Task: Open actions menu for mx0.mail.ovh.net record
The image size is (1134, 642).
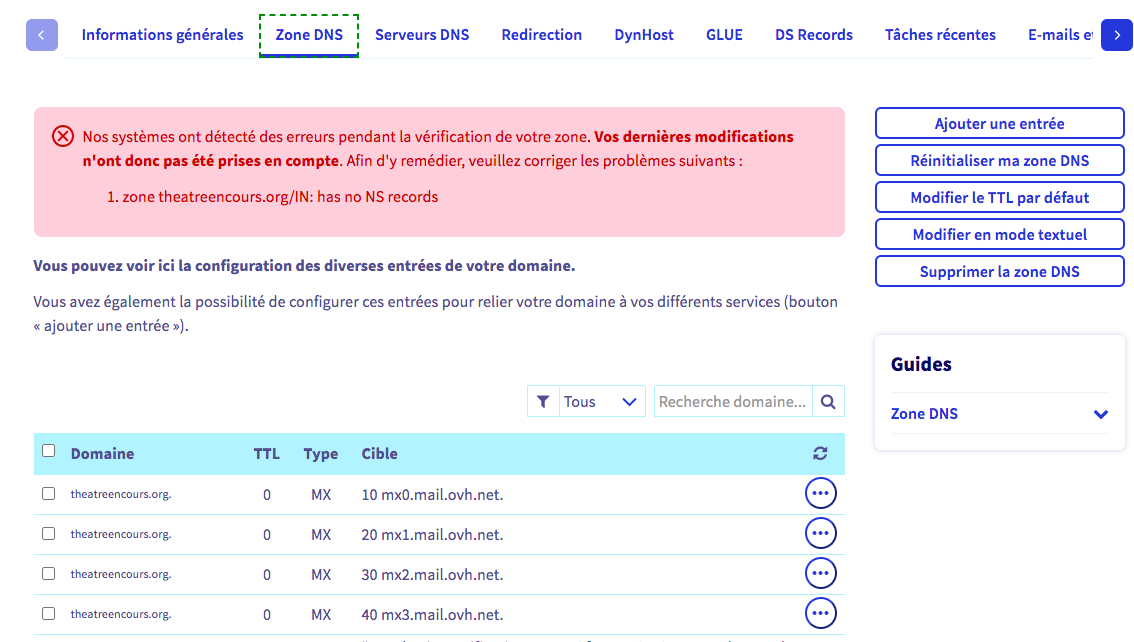Action: (x=820, y=494)
